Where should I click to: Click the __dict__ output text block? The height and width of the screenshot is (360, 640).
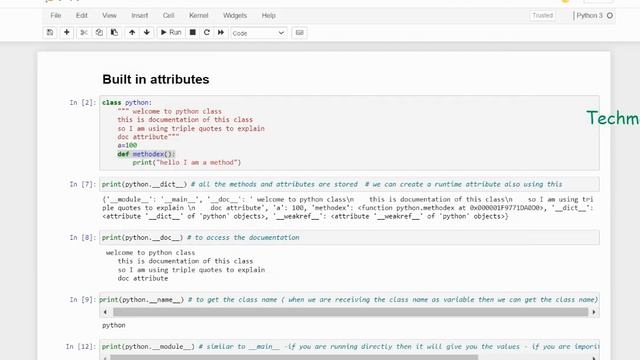348,208
